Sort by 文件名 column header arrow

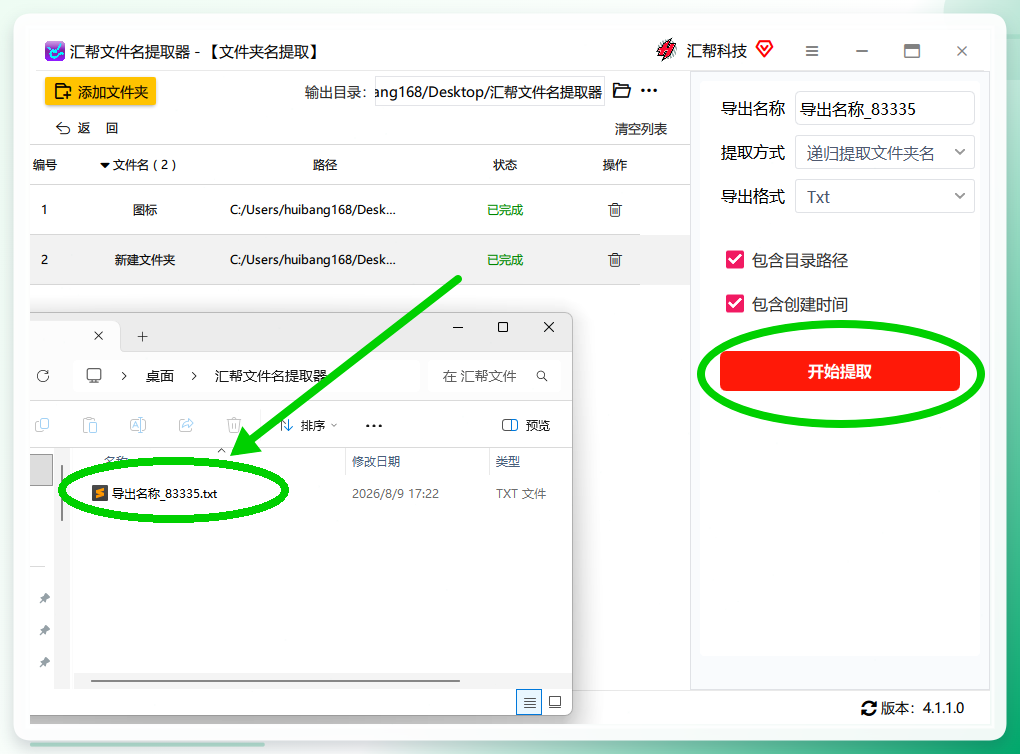coord(104,165)
